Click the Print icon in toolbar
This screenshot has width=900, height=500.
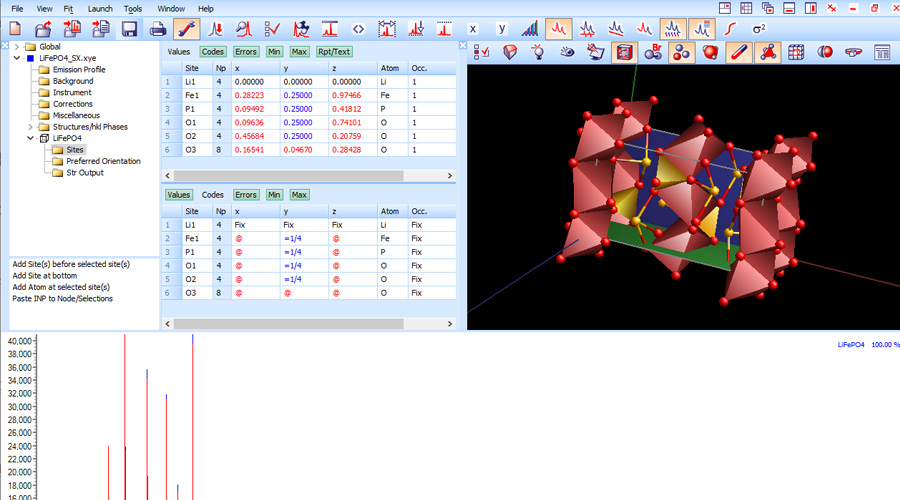tap(158, 28)
